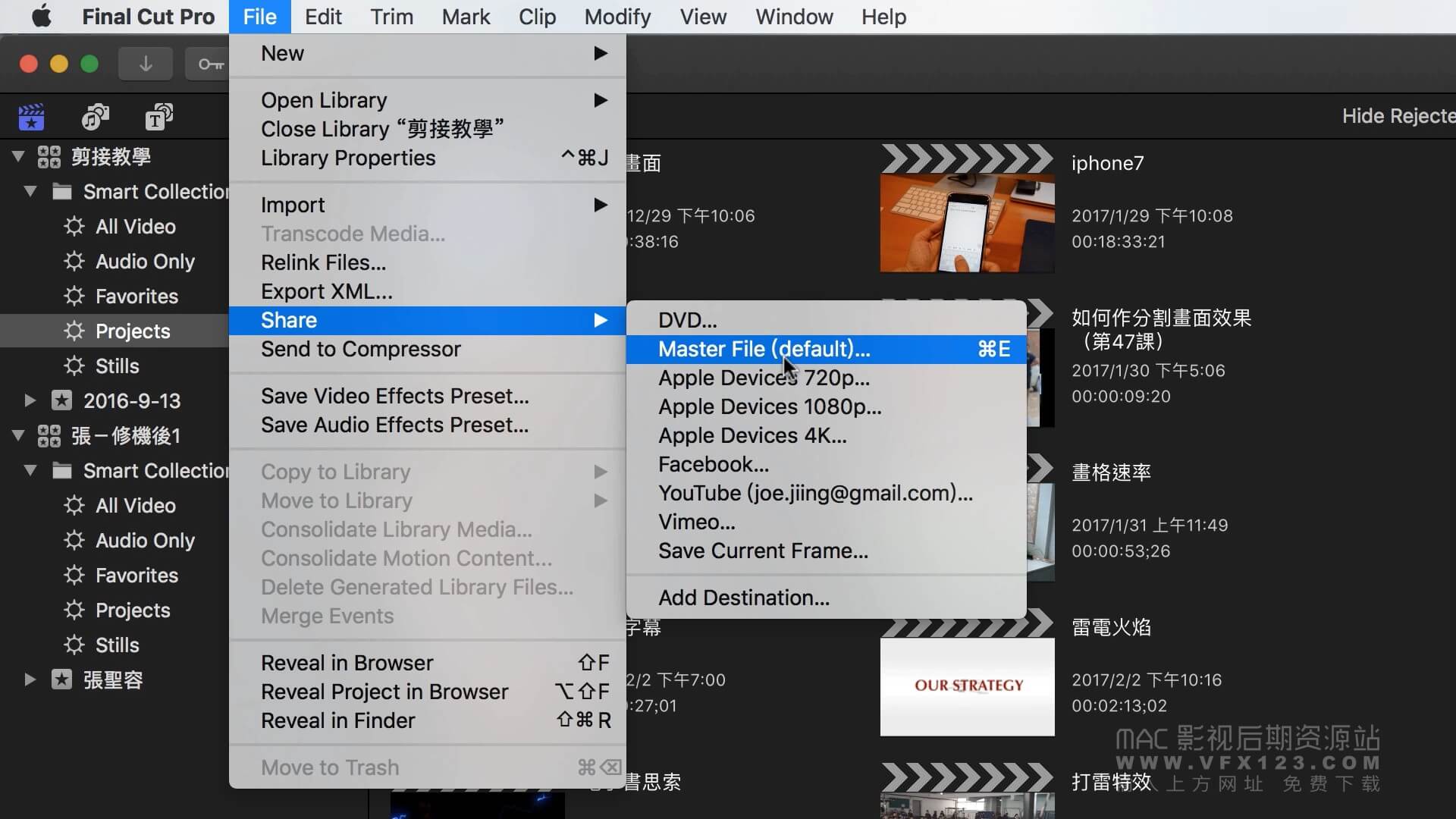Select Audio Only under 剪接教學
Screen dimensions: 1456x819
click(x=145, y=262)
